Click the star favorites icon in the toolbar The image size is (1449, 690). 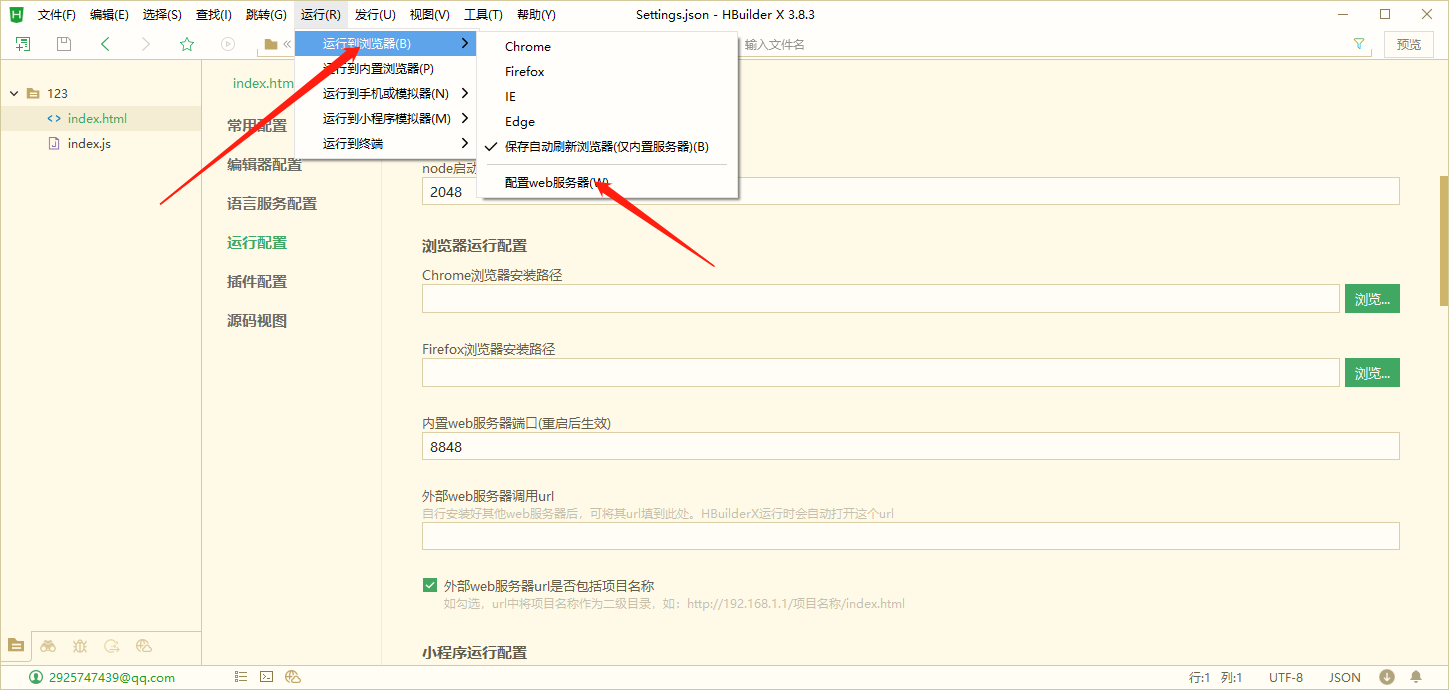(x=187, y=44)
